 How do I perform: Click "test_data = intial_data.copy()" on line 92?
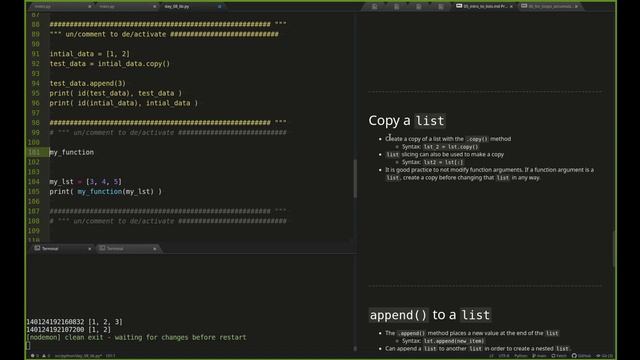109,64
